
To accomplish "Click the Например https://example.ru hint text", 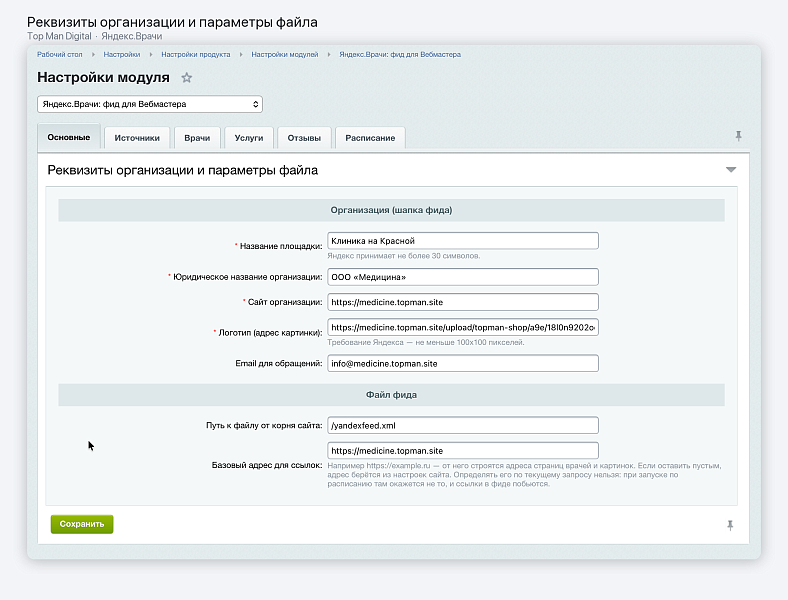I will coord(524,475).
